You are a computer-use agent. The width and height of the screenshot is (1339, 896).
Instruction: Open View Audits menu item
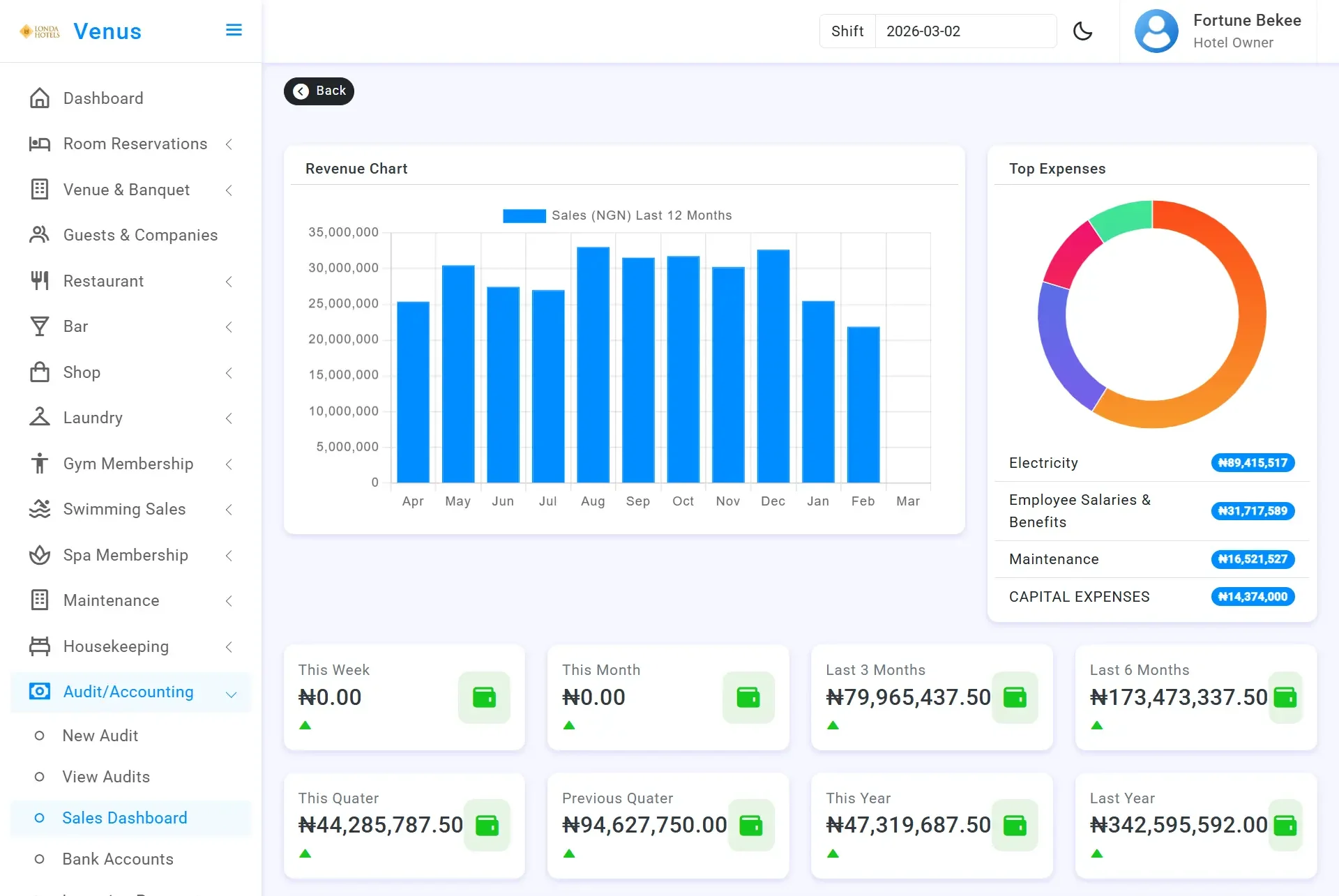point(106,777)
